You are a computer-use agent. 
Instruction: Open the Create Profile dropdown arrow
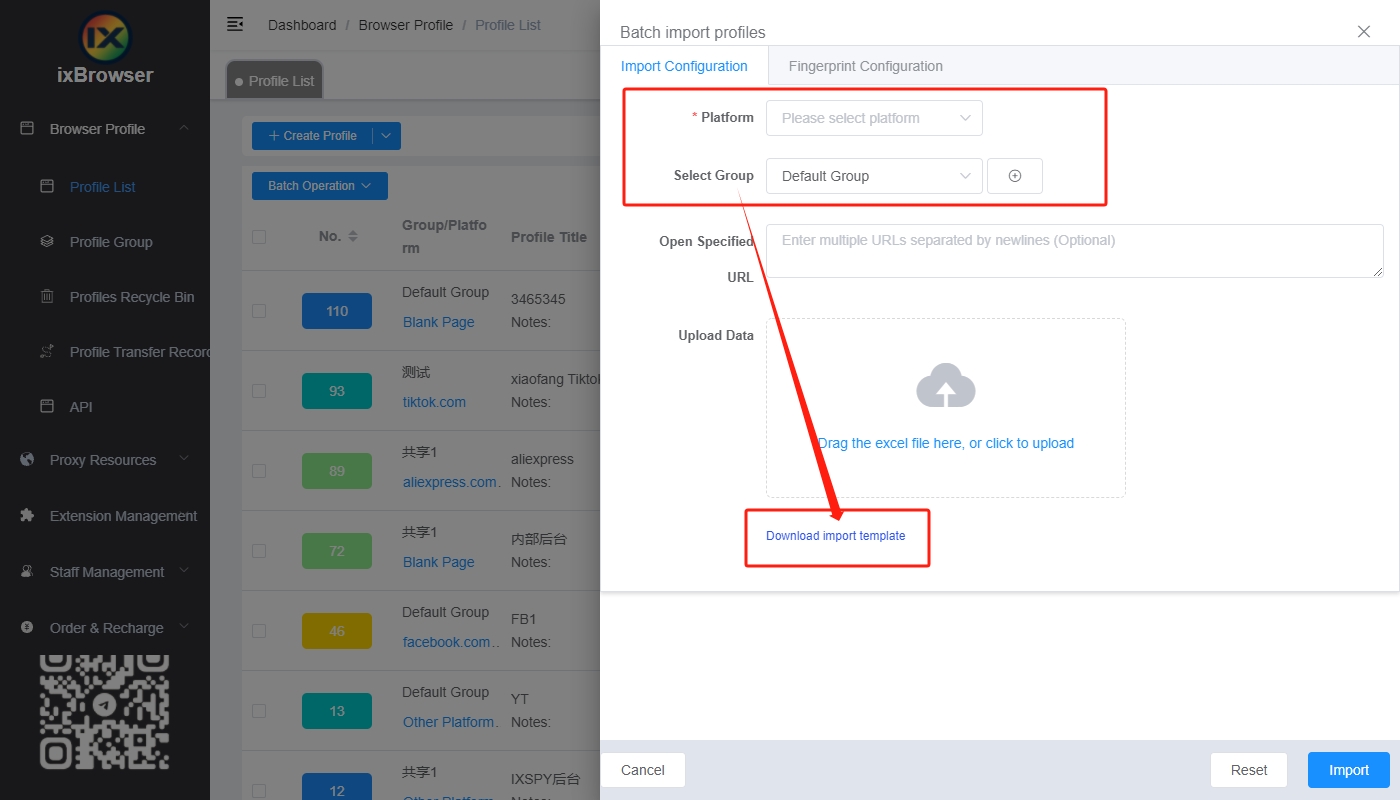[x=387, y=136]
